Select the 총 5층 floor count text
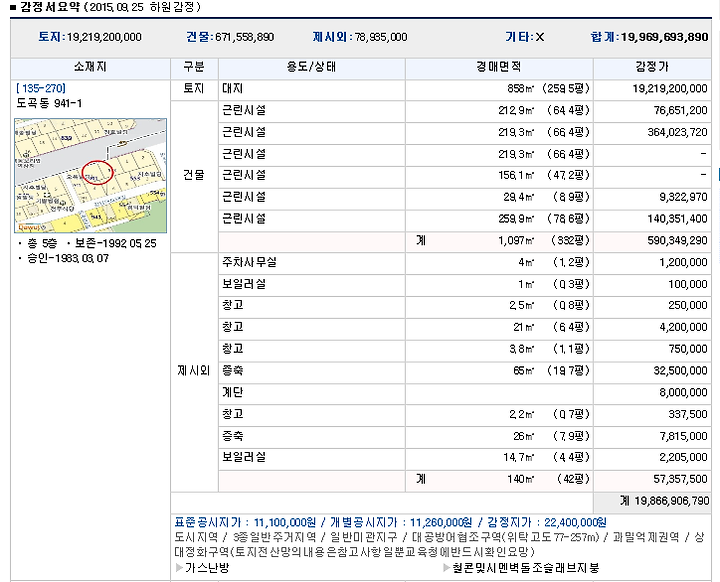 pyautogui.click(x=42, y=243)
